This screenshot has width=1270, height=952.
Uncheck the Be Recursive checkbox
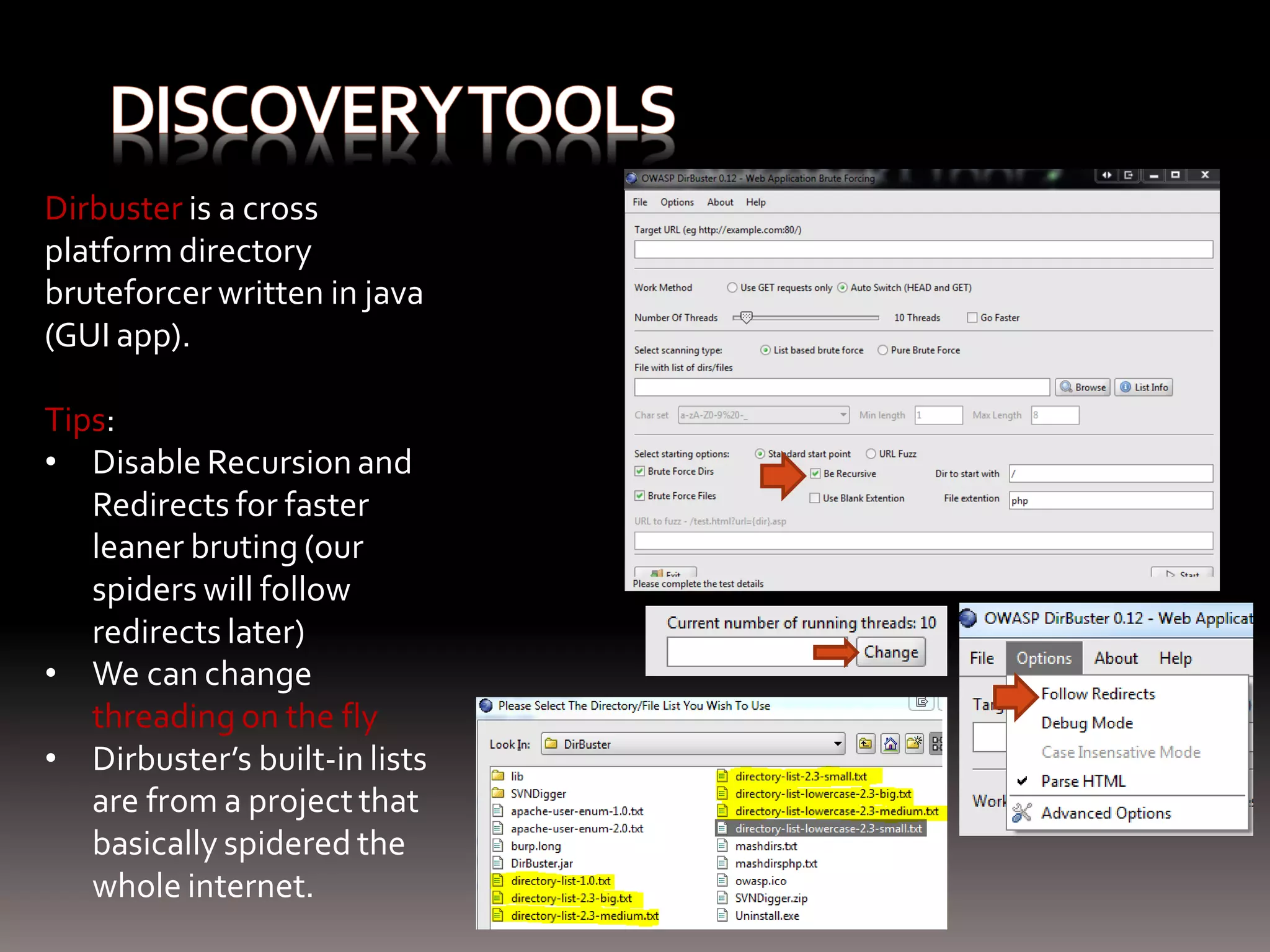[815, 474]
